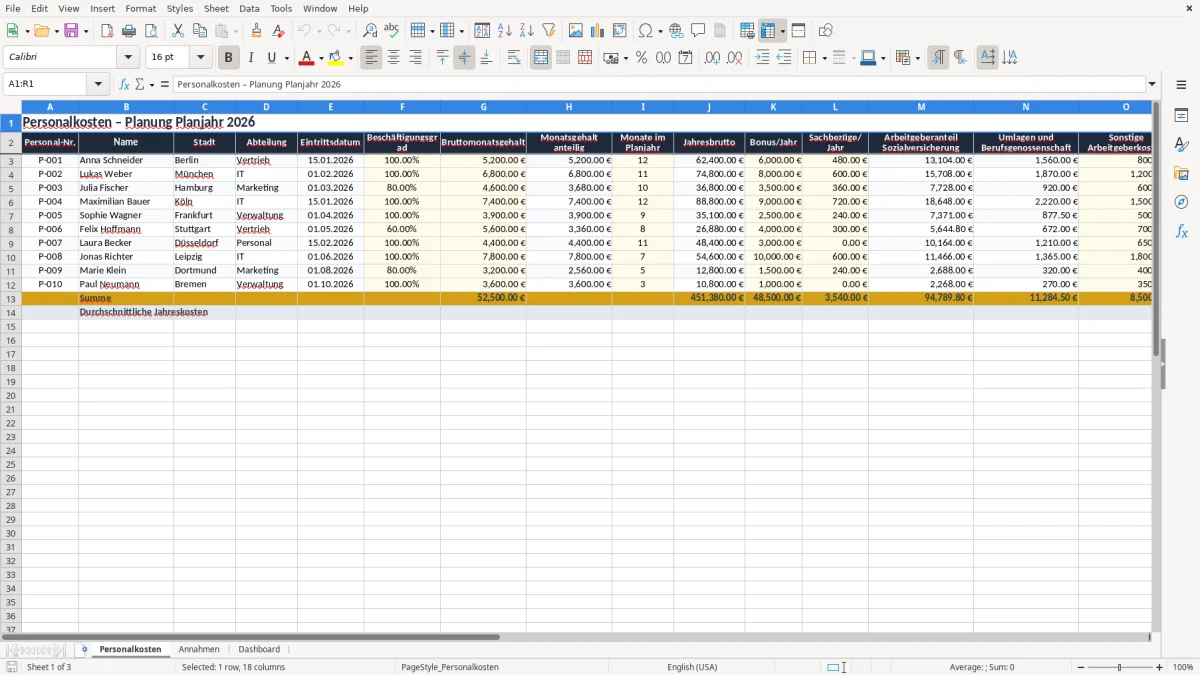Open the Gallery sidebar panel
The height and width of the screenshot is (675, 1200).
coord(1181,174)
